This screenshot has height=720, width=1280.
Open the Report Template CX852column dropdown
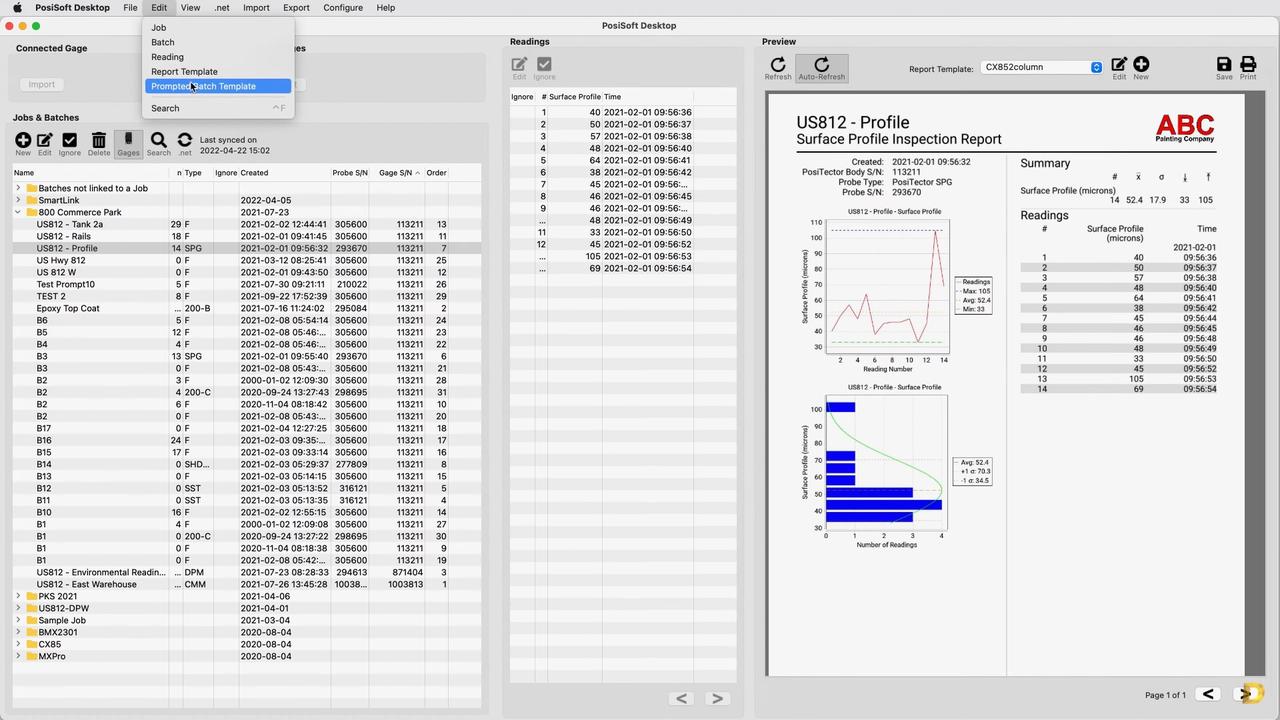pos(1041,67)
